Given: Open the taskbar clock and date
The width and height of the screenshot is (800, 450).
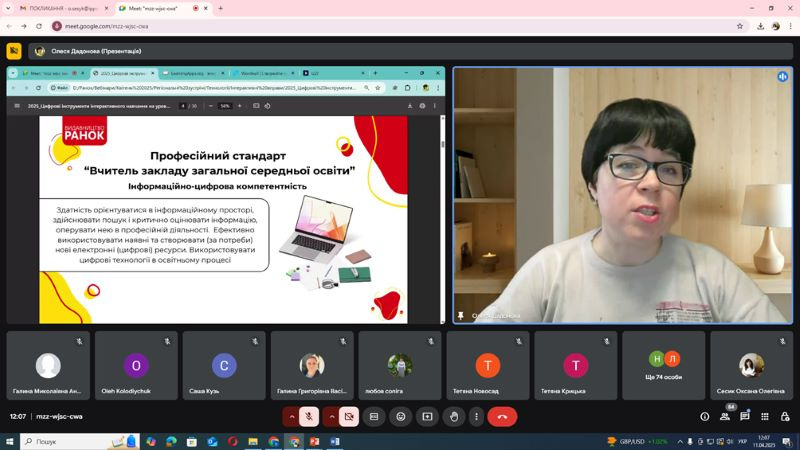Looking at the screenshot, I should 764,441.
